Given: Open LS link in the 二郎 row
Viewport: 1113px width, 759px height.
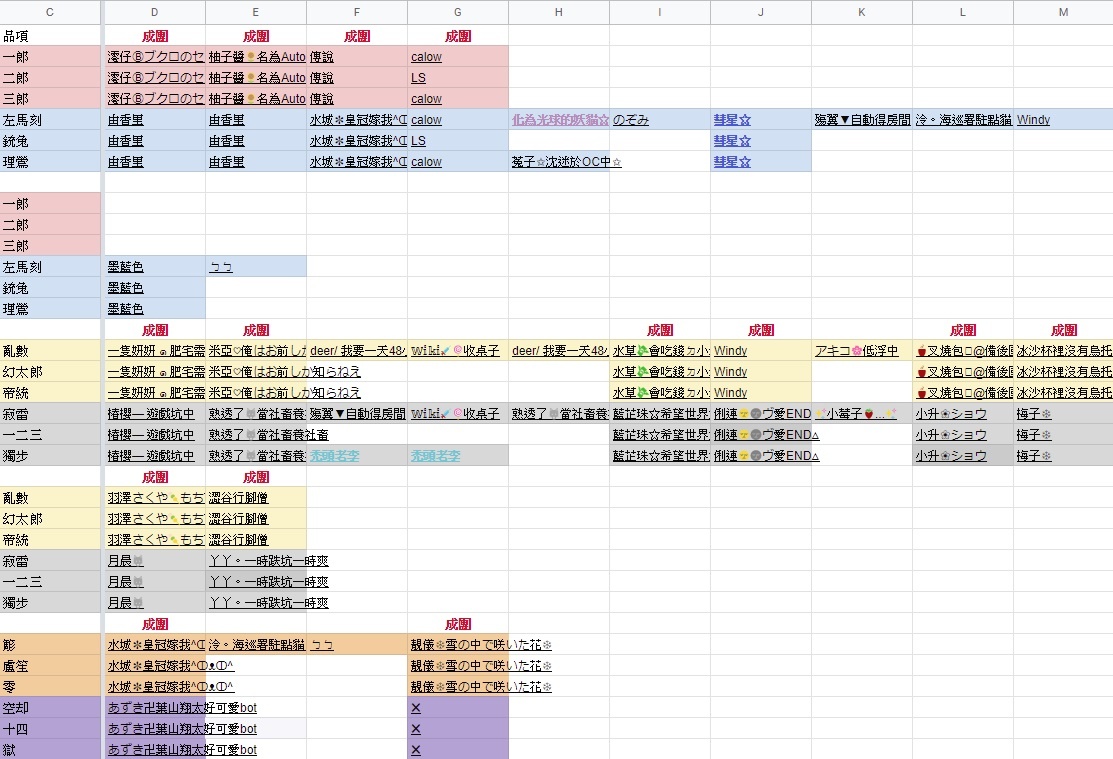Looking at the screenshot, I should click(418, 78).
